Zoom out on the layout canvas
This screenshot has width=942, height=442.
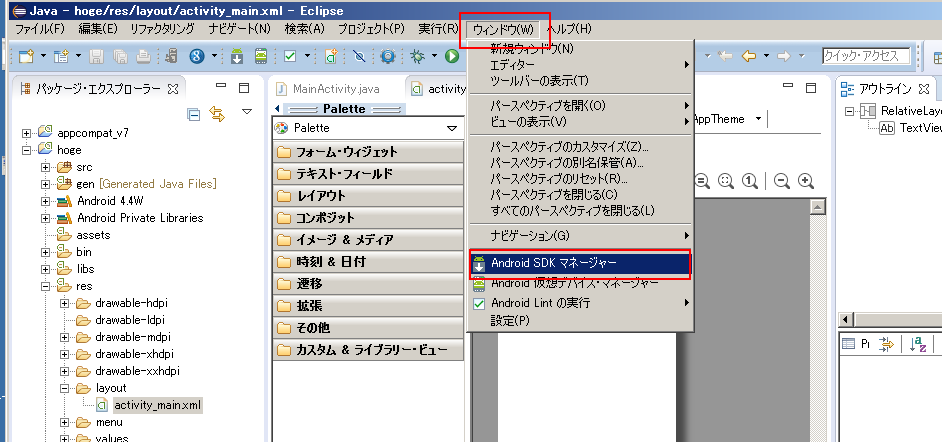[782, 181]
